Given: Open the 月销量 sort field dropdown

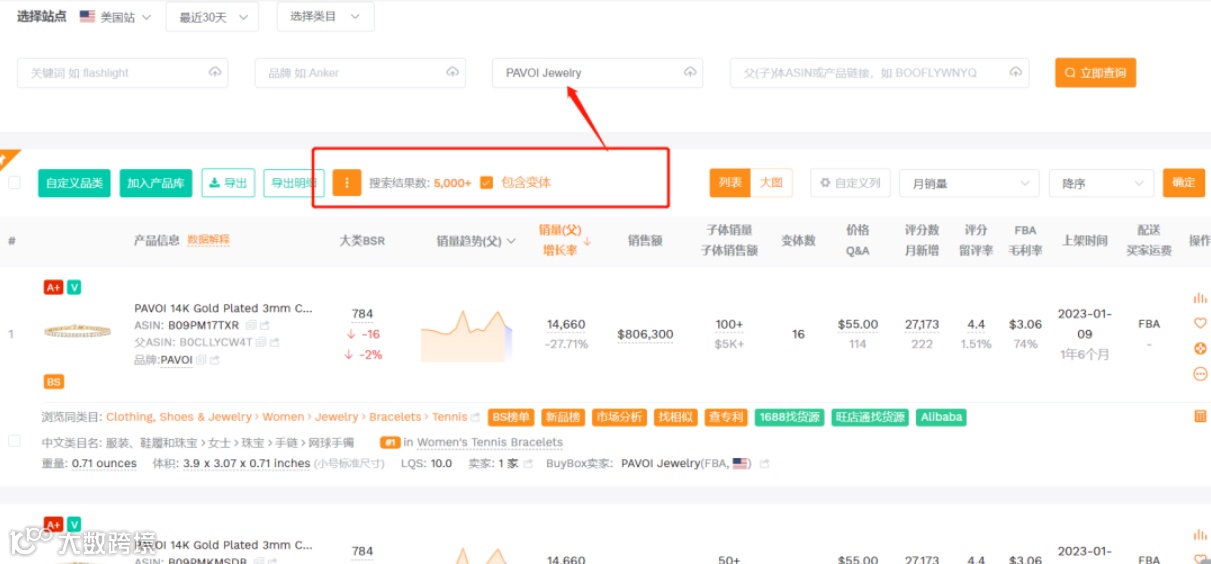Looking at the screenshot, I should (x=969, y=184).
